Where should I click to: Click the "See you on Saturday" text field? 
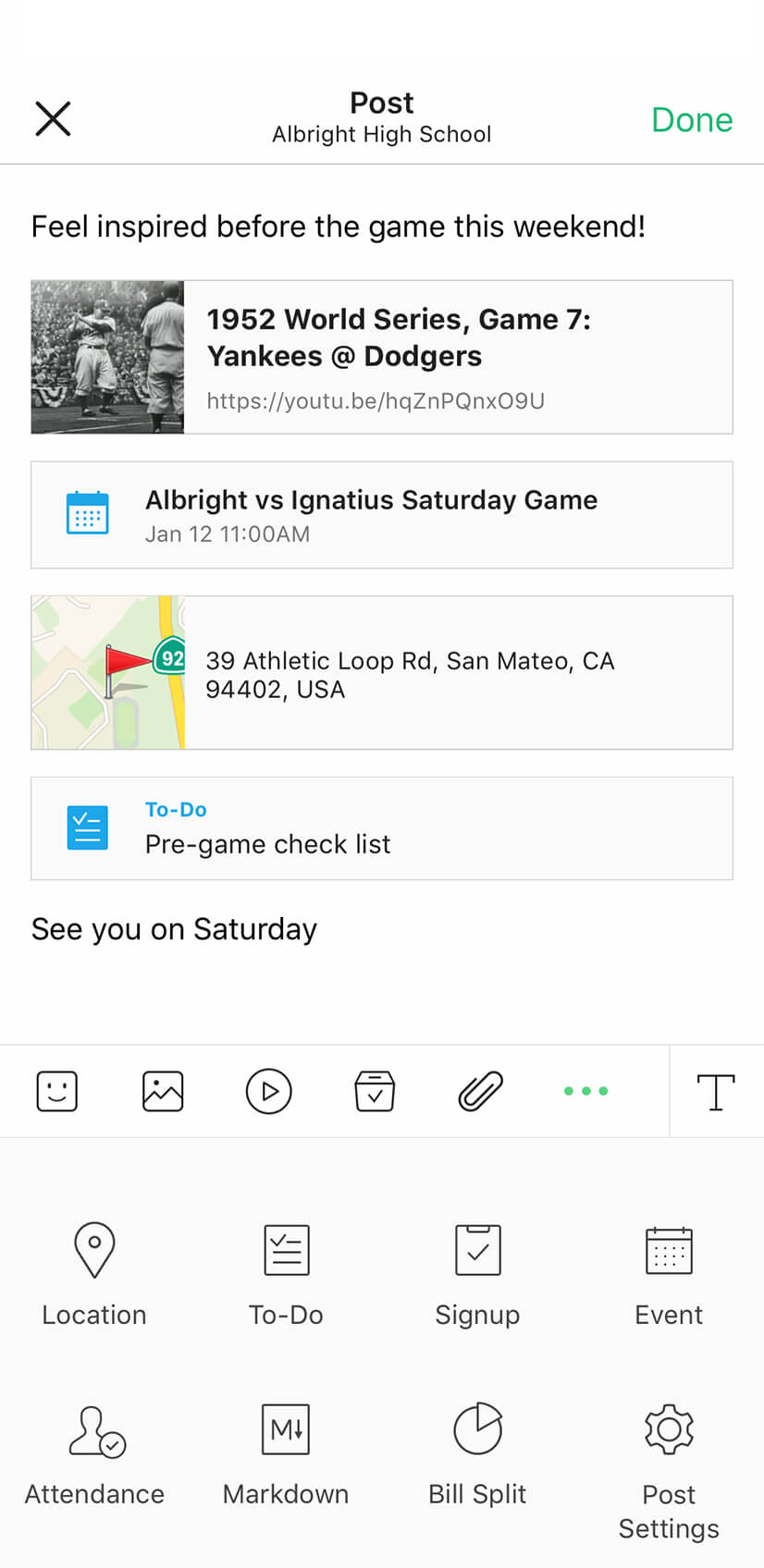175,929
